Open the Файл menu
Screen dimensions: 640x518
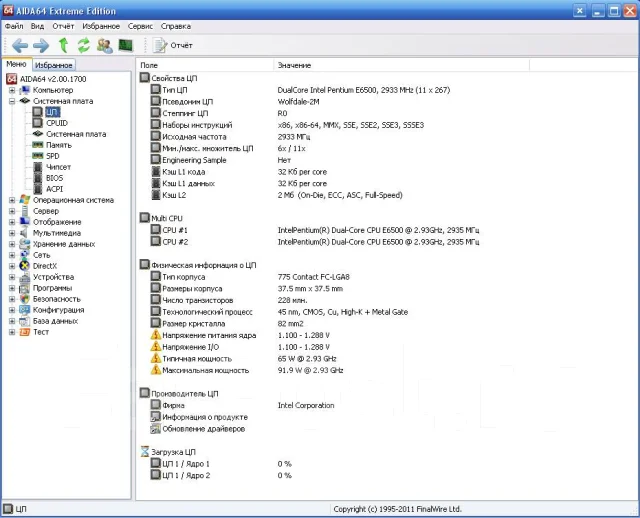point(14,26)
